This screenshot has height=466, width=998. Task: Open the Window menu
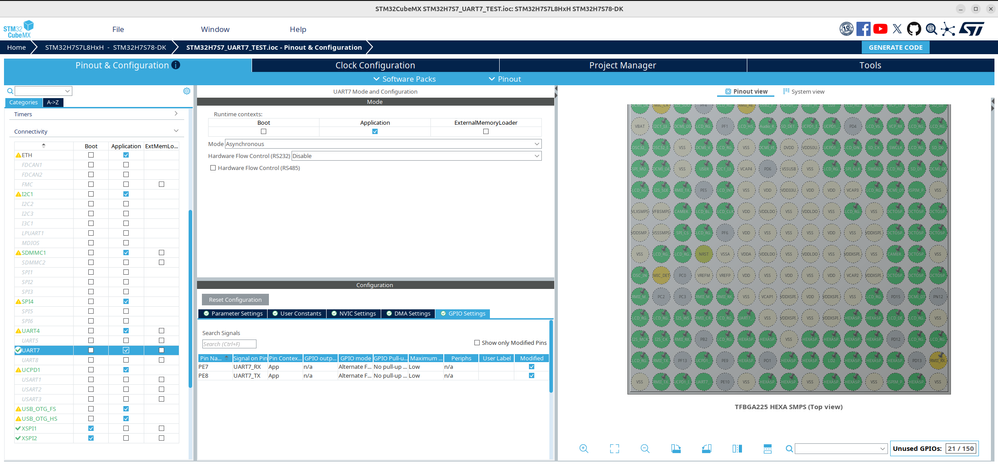(215, 29)
